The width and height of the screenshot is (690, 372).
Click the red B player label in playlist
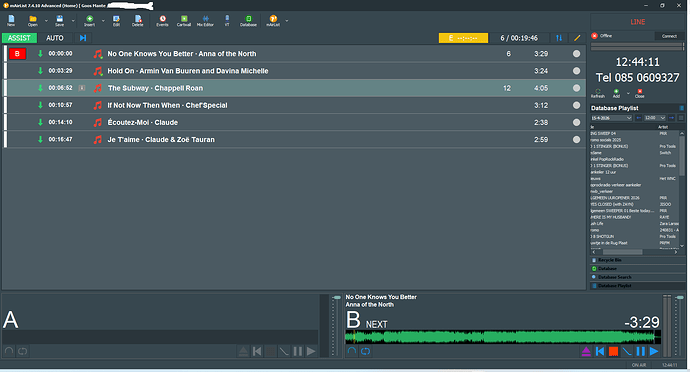pyautogui.click(x=18, y=54)
